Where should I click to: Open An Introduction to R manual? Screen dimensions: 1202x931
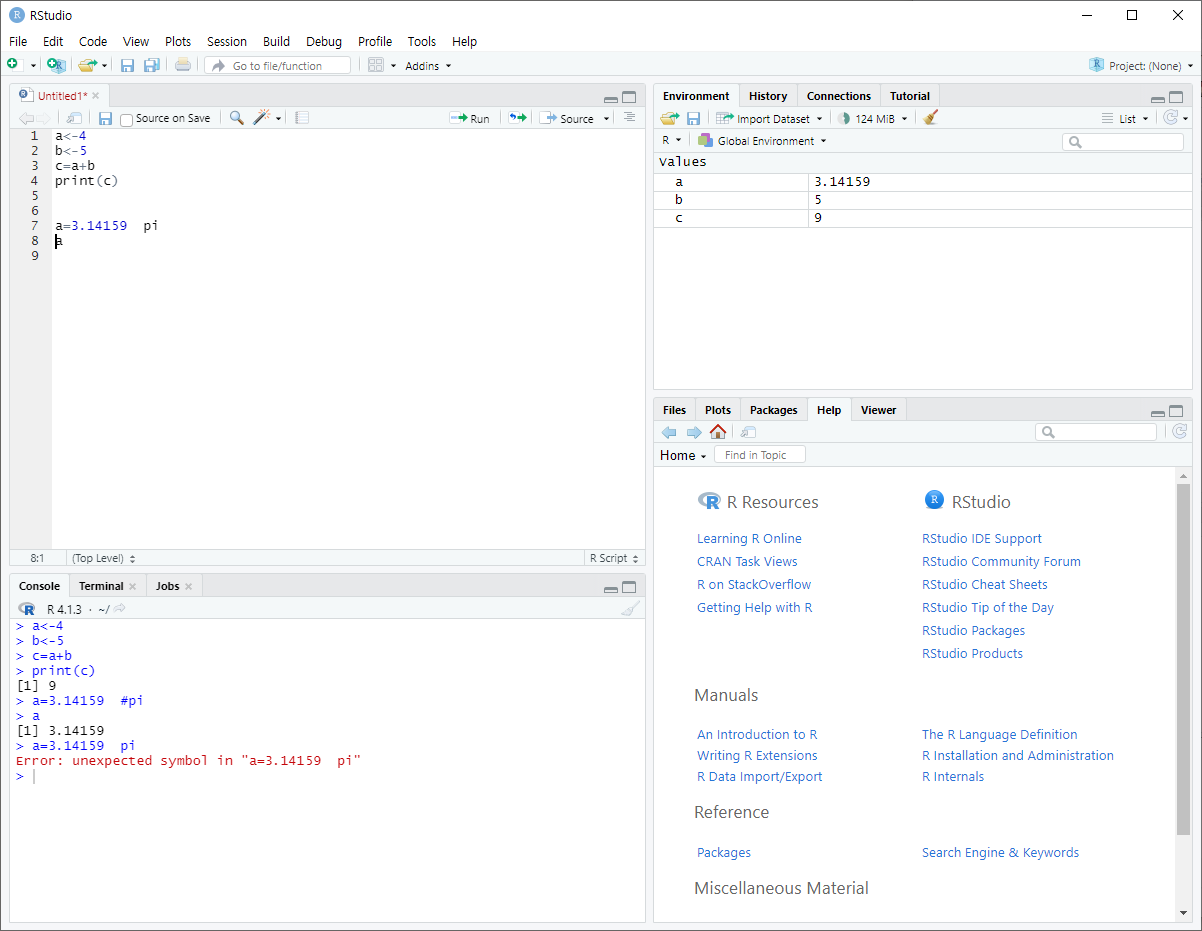(x=757, y=734)
